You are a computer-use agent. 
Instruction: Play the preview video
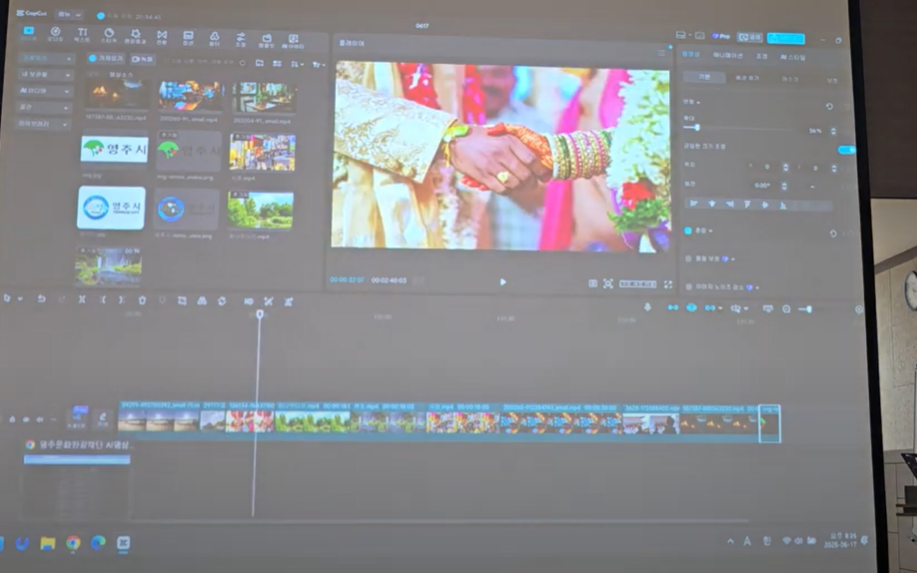tap(503, 282)
